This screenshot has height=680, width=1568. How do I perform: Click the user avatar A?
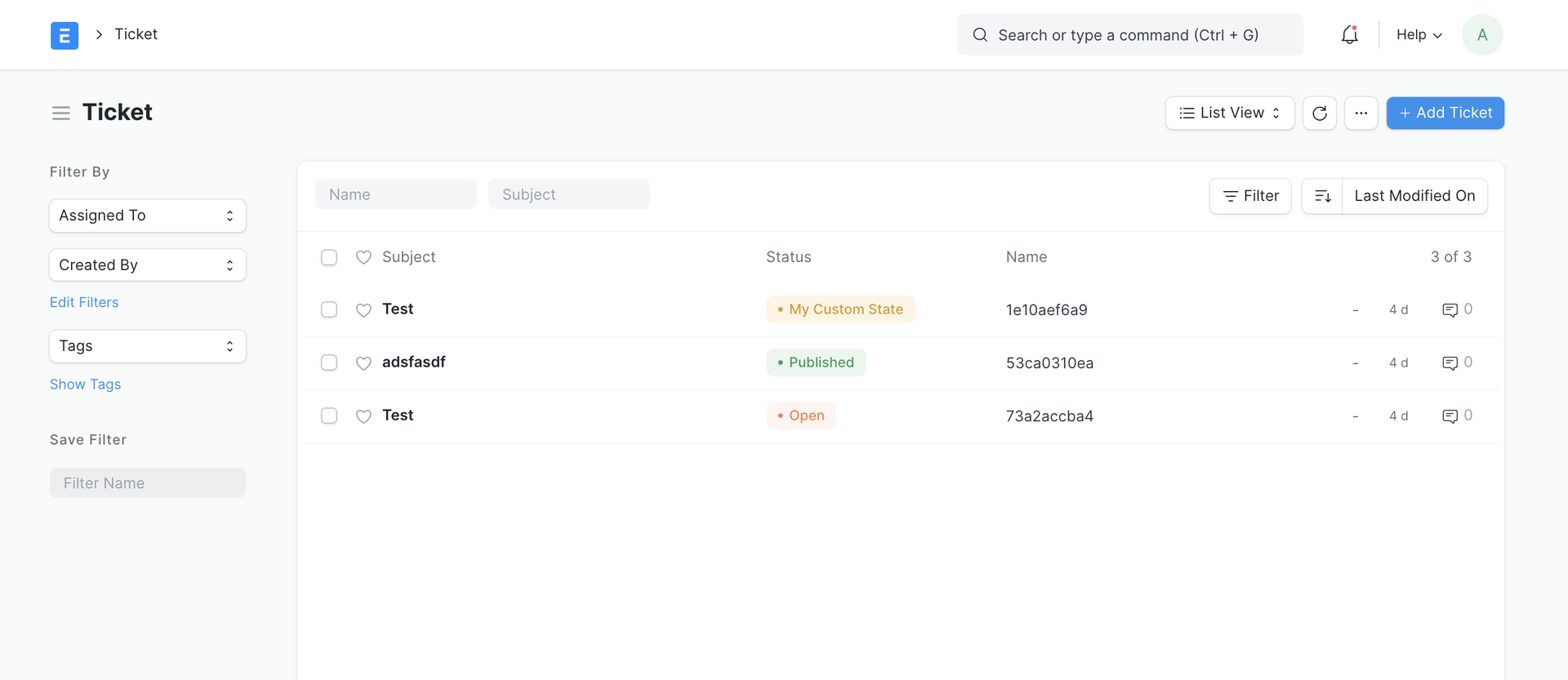1481,35
